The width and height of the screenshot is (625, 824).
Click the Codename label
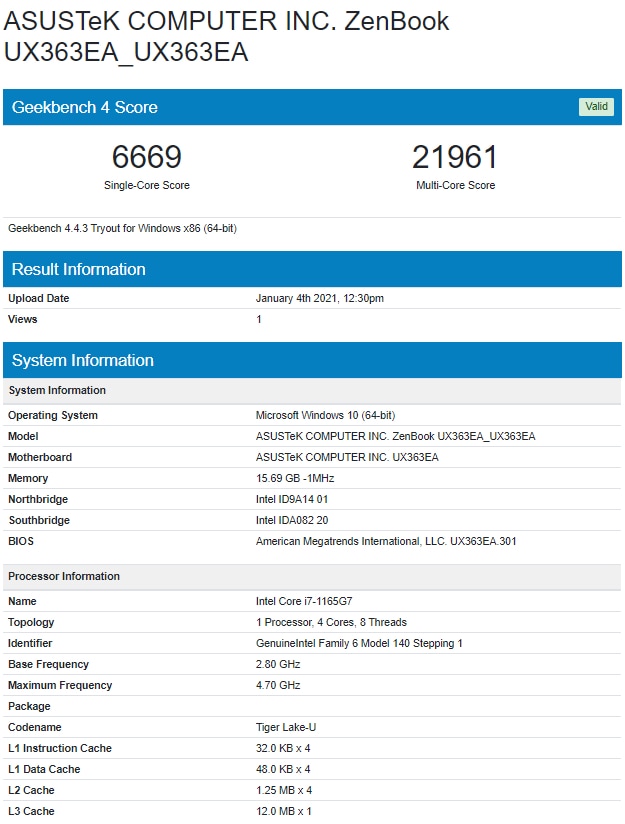click(35, 727)
